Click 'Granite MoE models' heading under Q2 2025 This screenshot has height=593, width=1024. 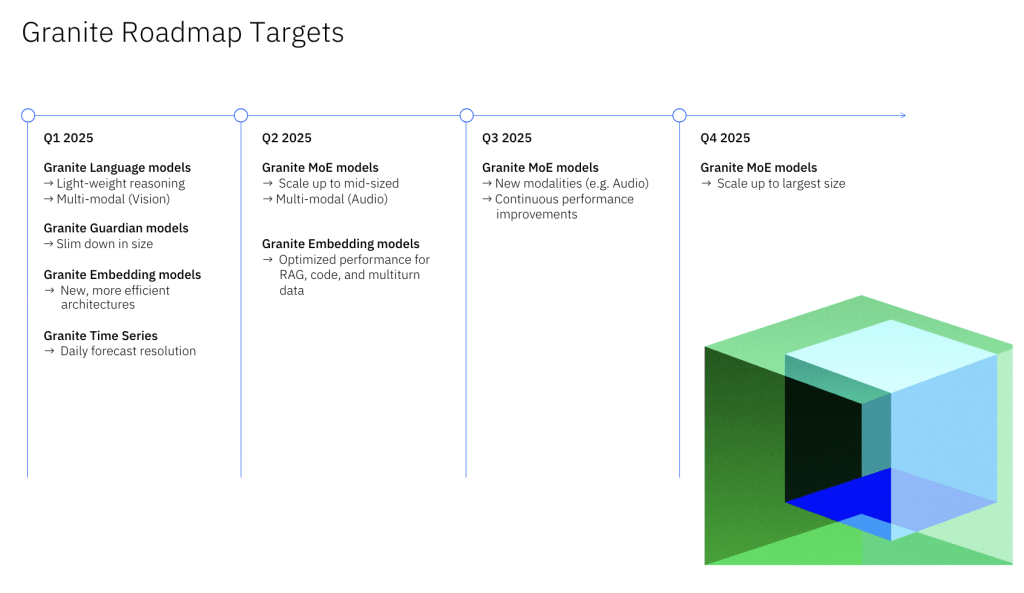pyautogui.click(x=320, y=168)
